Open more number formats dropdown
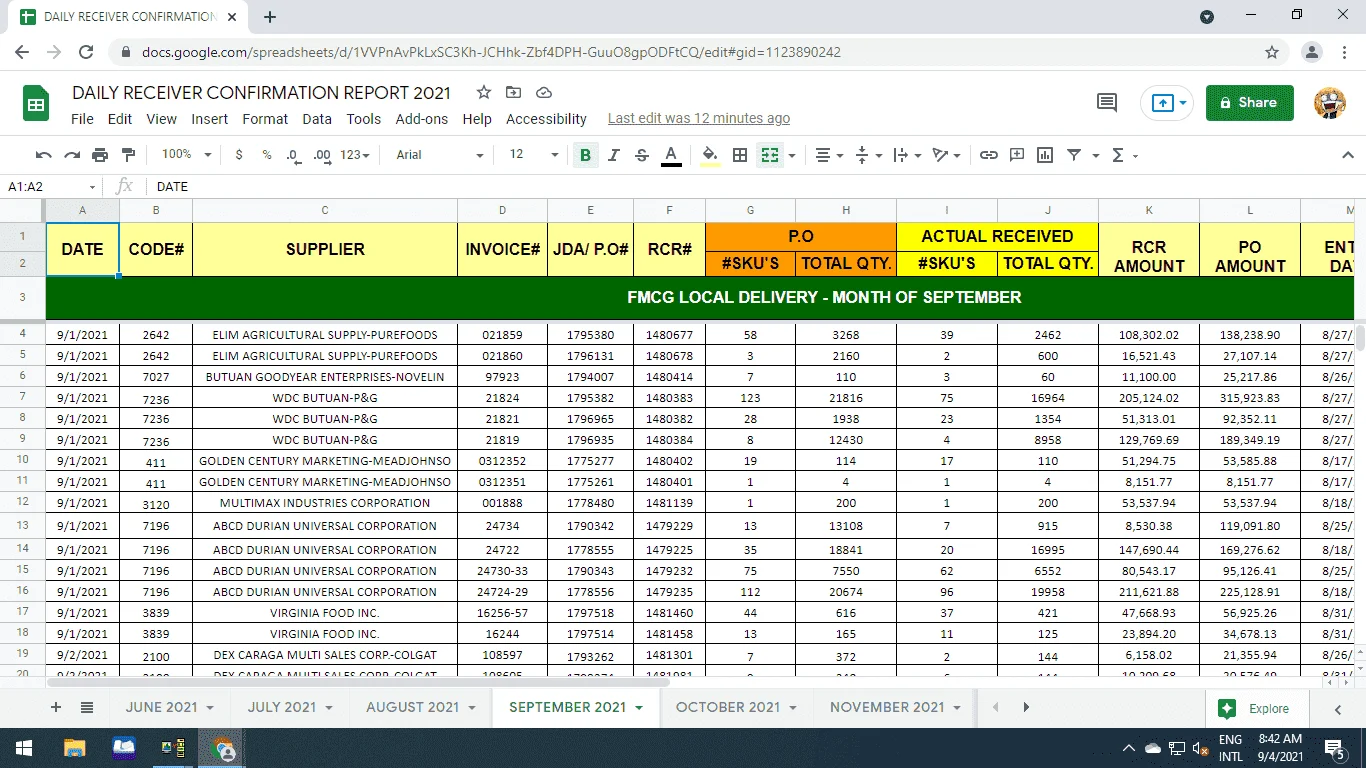The height and width of the screenshot is (768, 1366). pos(355,155)
